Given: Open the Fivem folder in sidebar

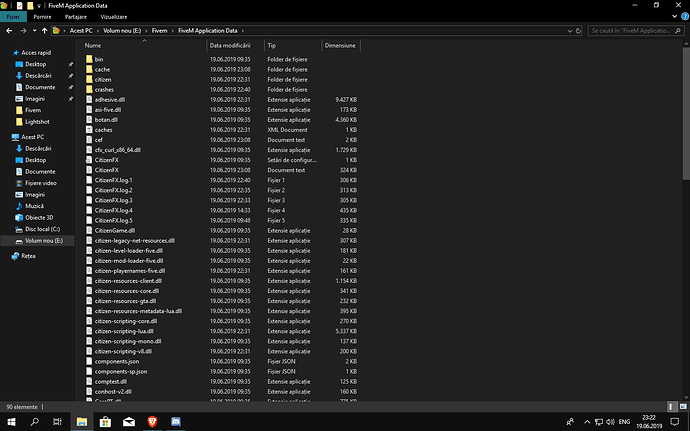Looking at the screenshot, I should pos(33,110).
